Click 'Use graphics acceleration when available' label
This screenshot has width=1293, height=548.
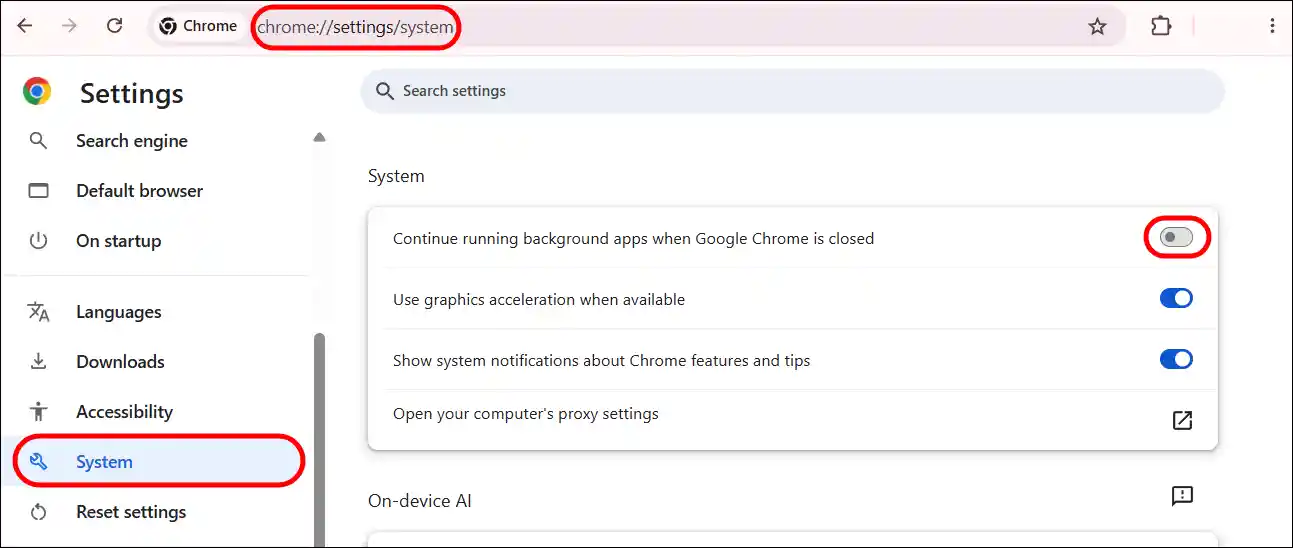[x=539, y=299]
